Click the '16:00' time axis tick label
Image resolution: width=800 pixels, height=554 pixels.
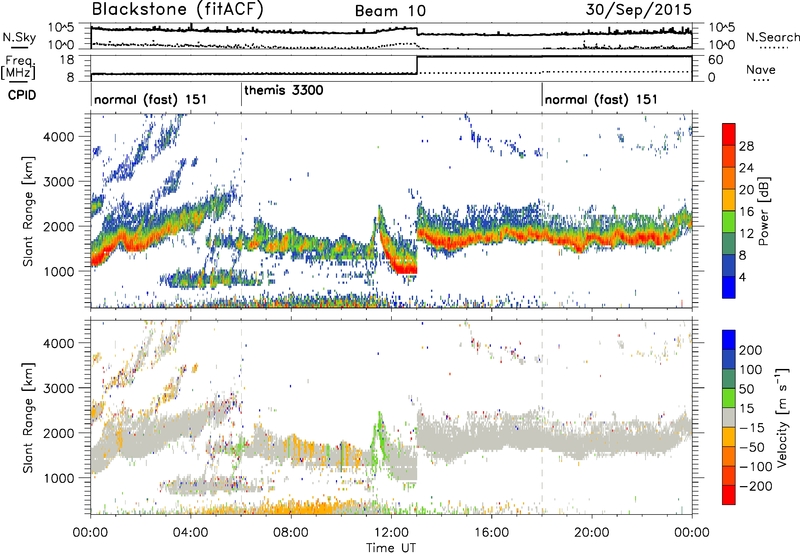coord(491,533)
